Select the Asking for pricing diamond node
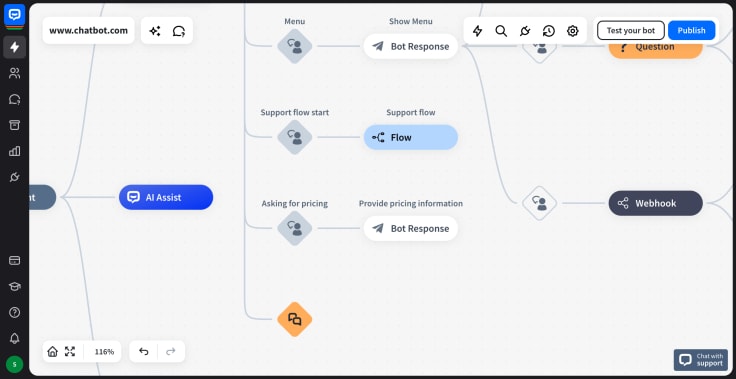Screen dimensions: 736x379 (x=294, y=228)
